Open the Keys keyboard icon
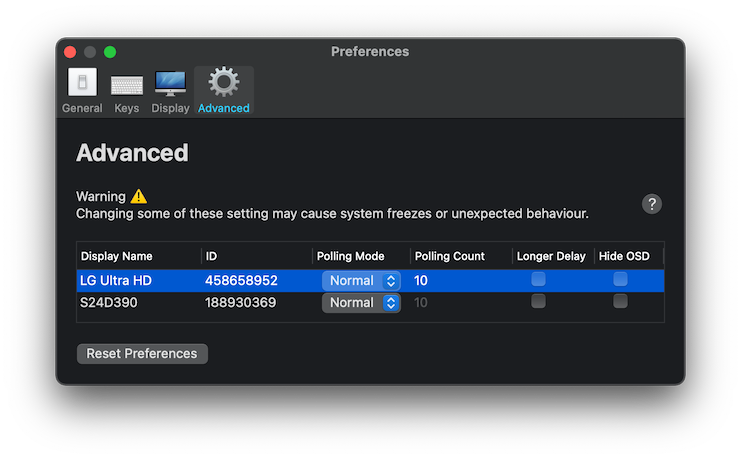741x459 pixels. click(127, 86)
